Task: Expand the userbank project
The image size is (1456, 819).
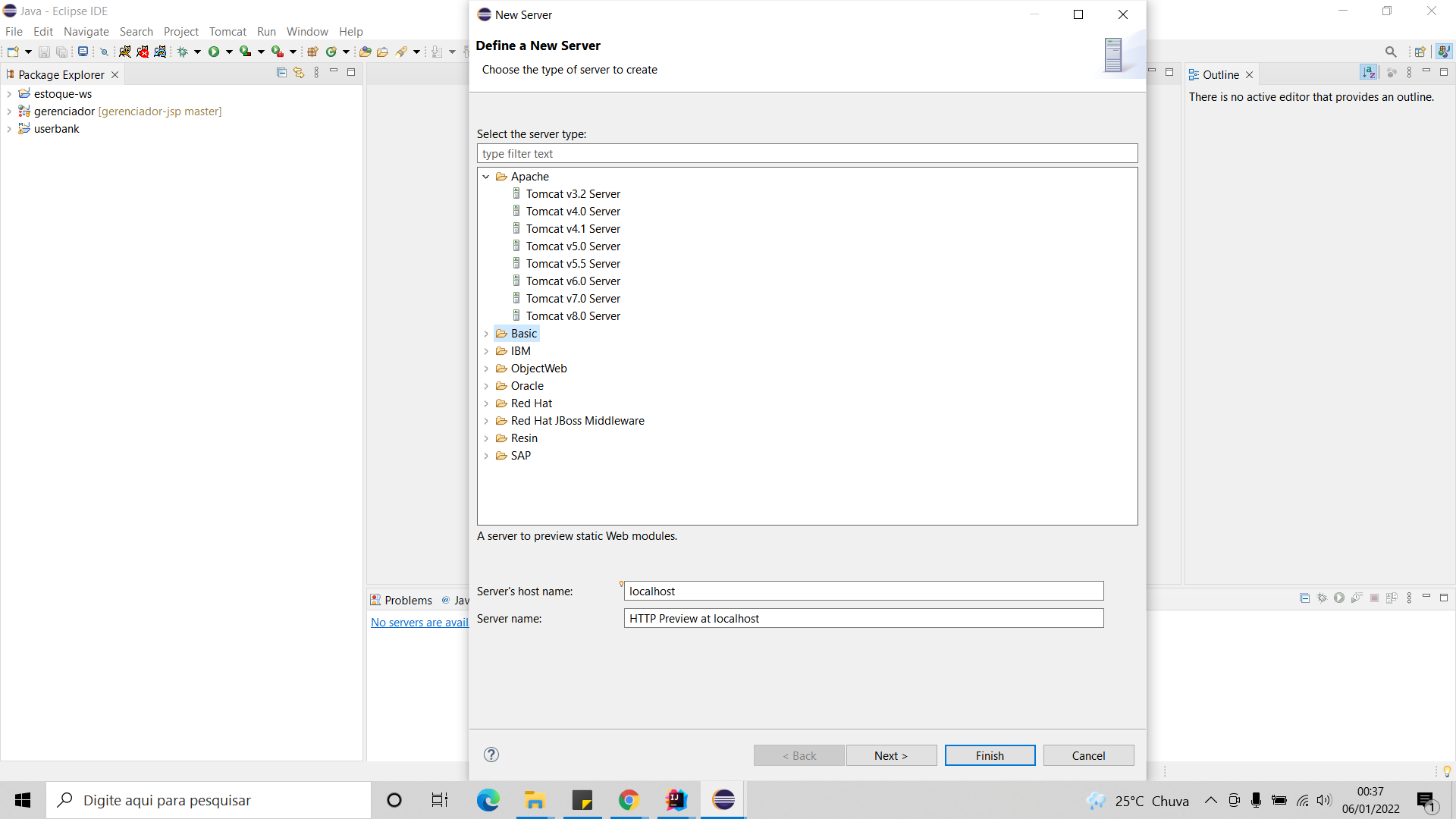Action: point(9,129)
